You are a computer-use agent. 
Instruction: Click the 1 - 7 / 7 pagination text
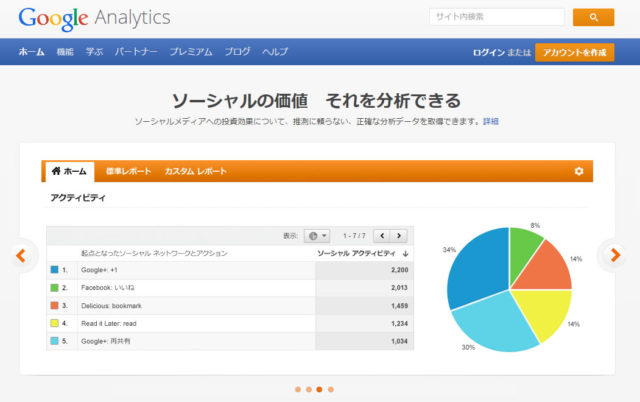(354, 236)
